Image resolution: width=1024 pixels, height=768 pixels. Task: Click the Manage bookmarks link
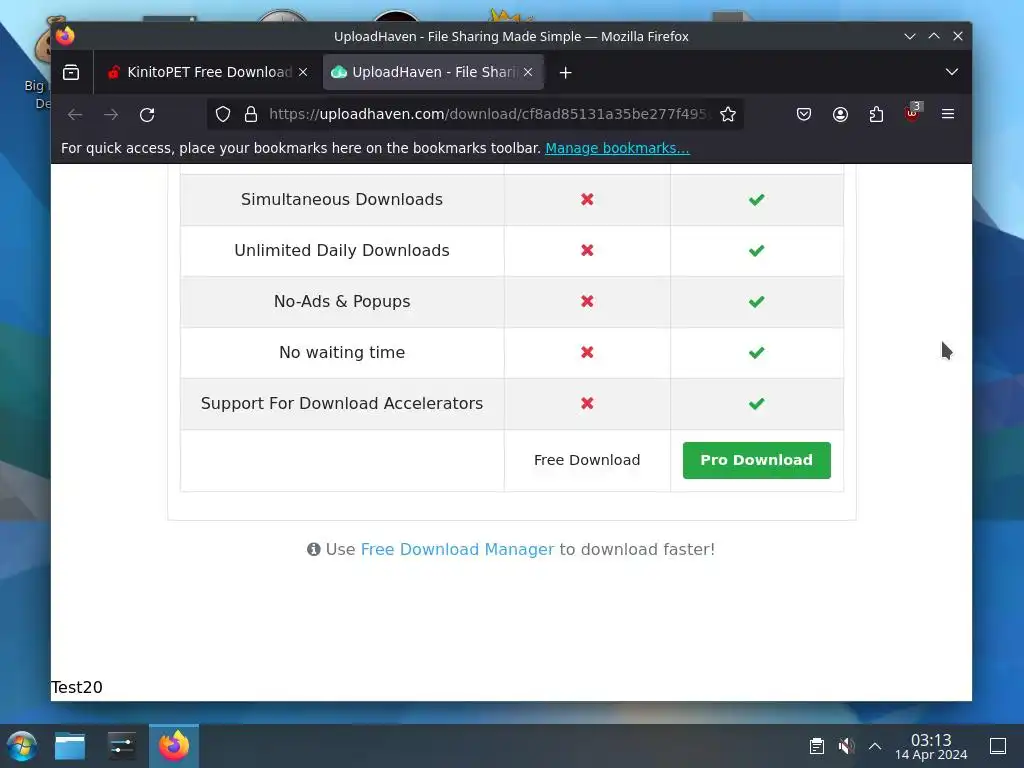[617, 148]
